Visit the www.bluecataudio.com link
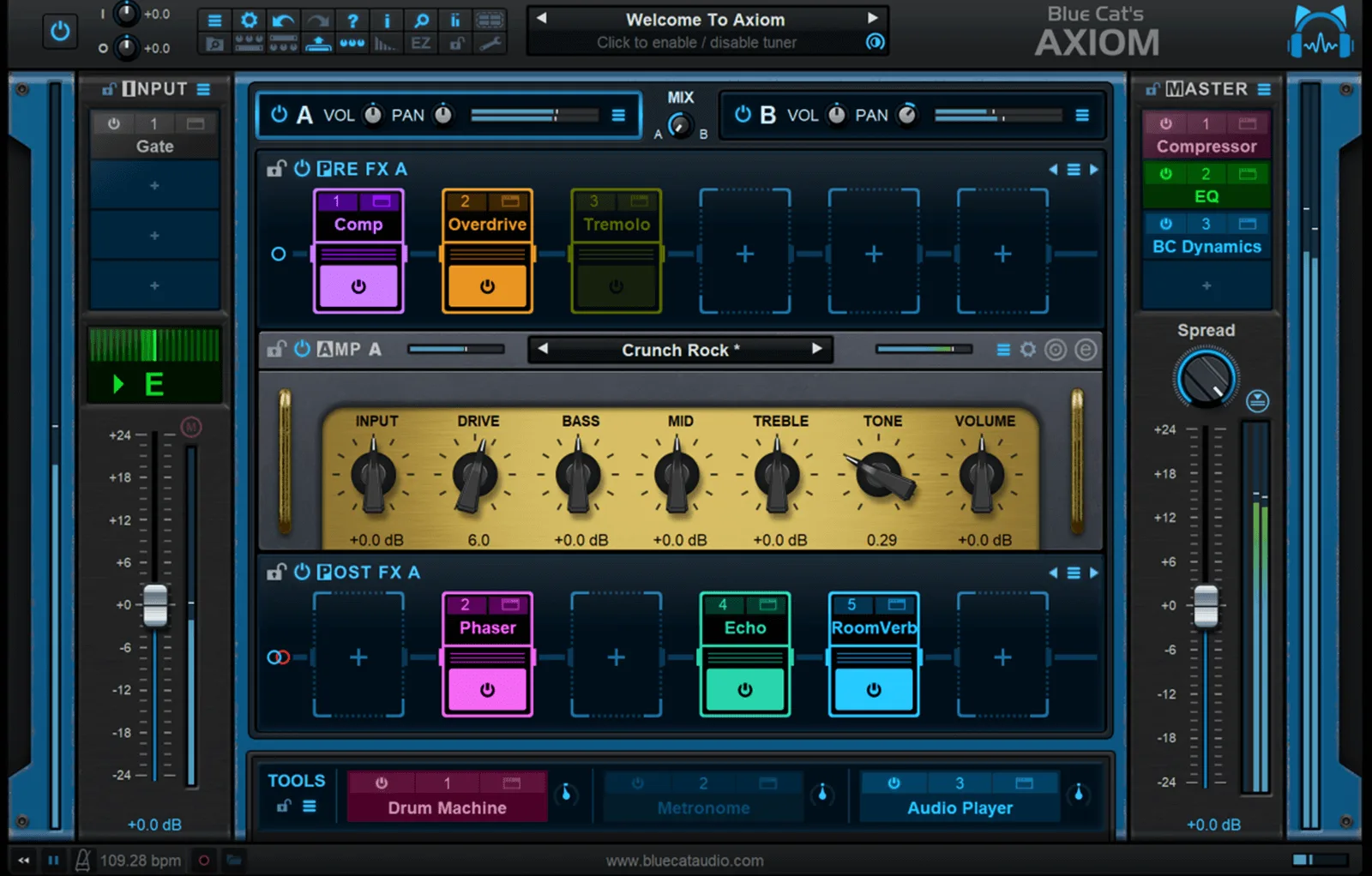Image resolution: width=1372 pixels, height=876 pixels. click(686, 860)
